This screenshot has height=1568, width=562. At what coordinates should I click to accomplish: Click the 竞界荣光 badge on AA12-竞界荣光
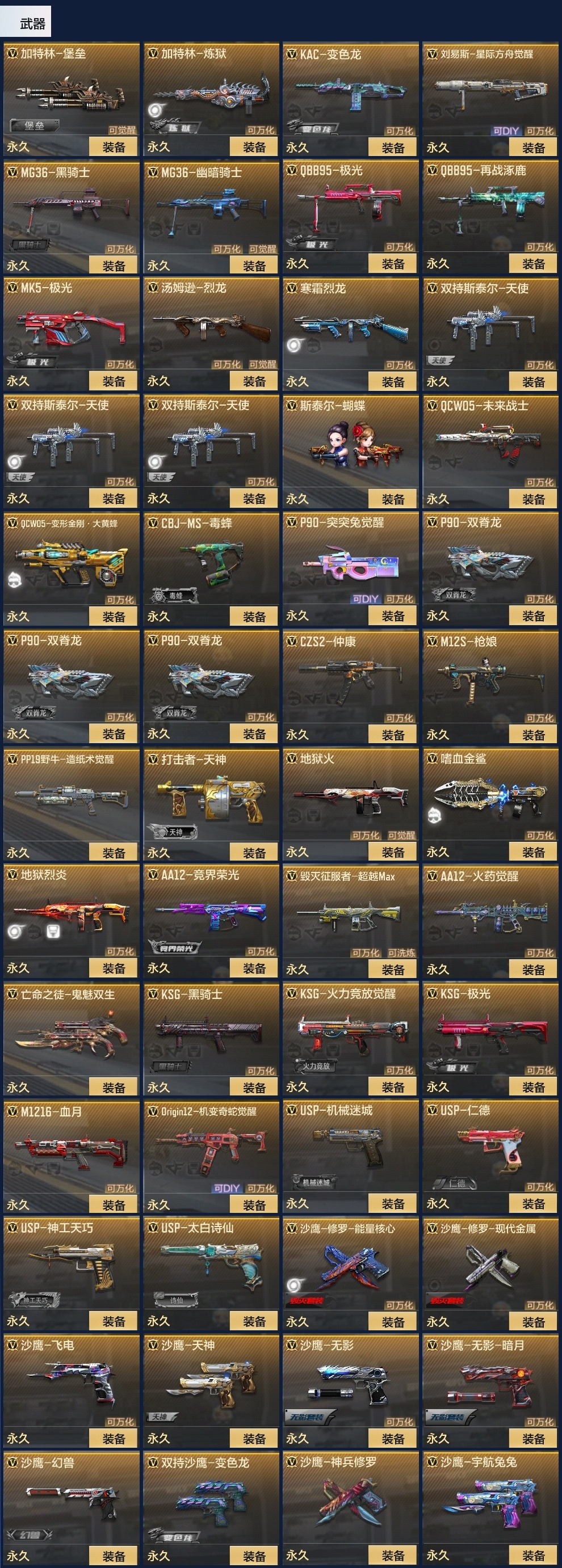[175, 948]
